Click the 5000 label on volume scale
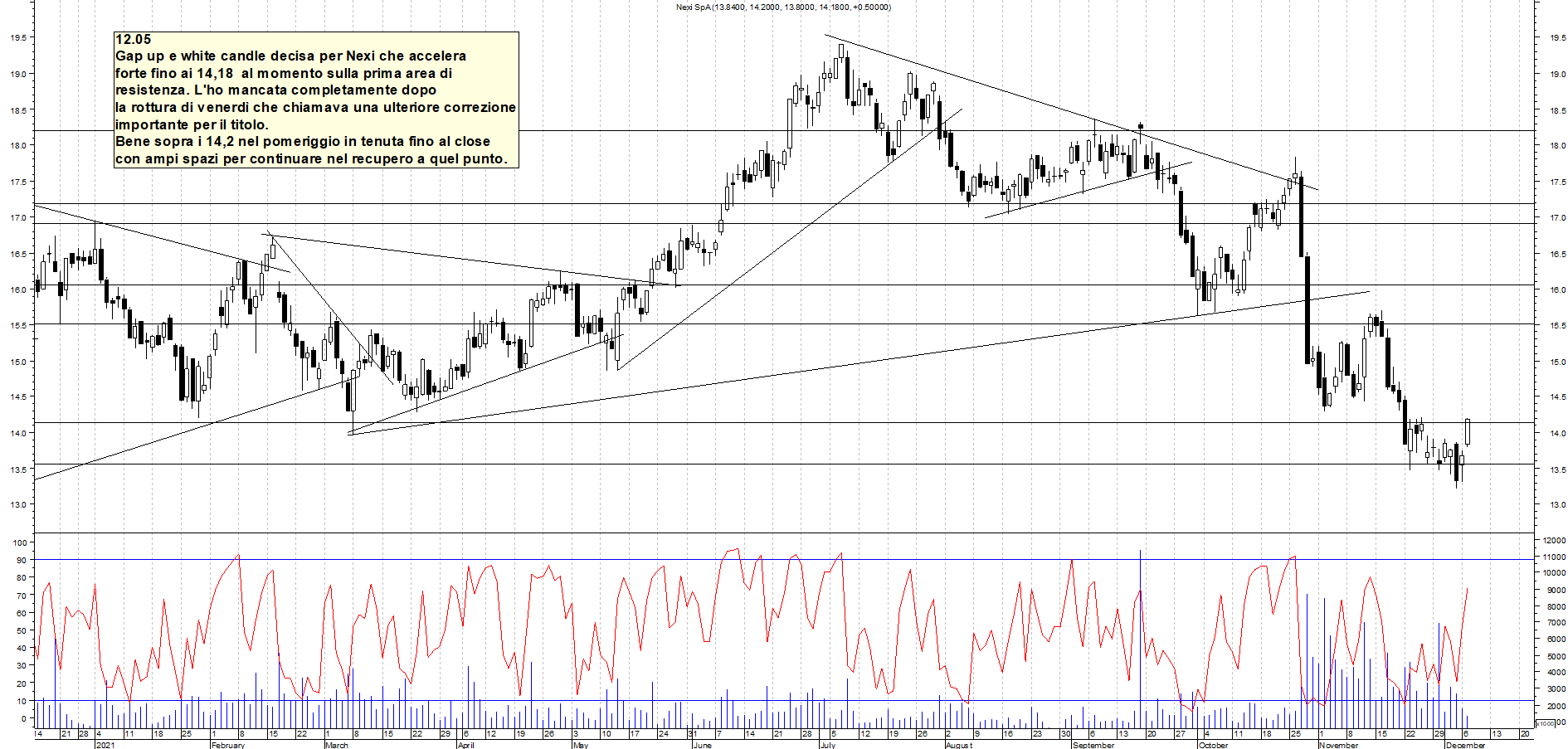Viewport: 1568px width, 749px height. coord(1556,657)
